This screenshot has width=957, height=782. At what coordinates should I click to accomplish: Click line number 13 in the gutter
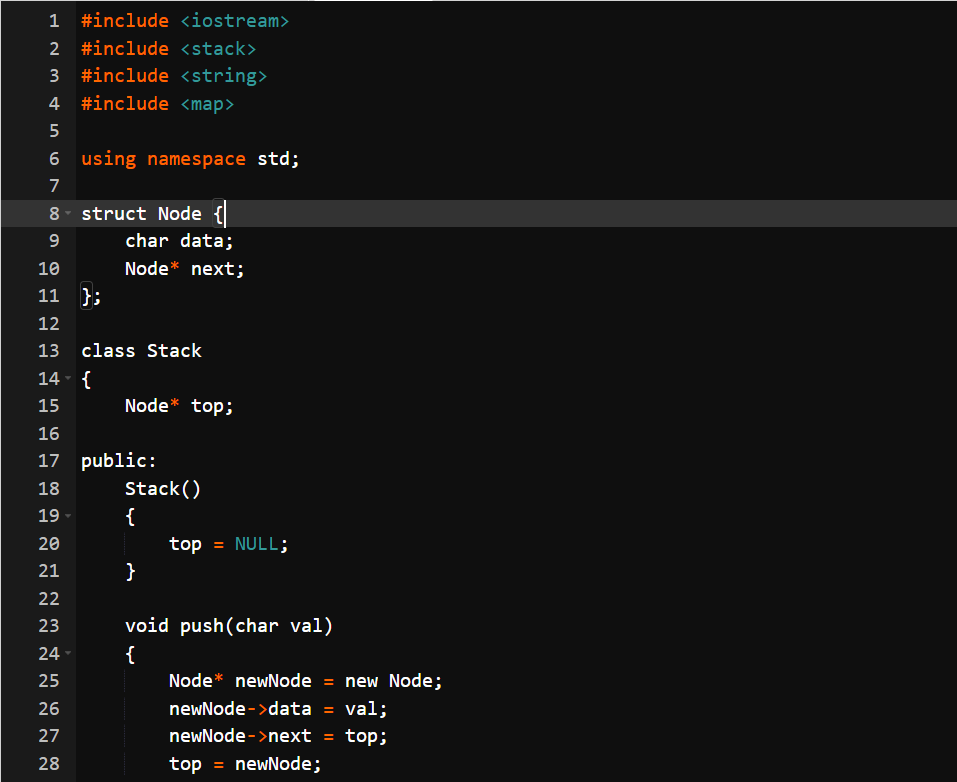coord(48,350)
